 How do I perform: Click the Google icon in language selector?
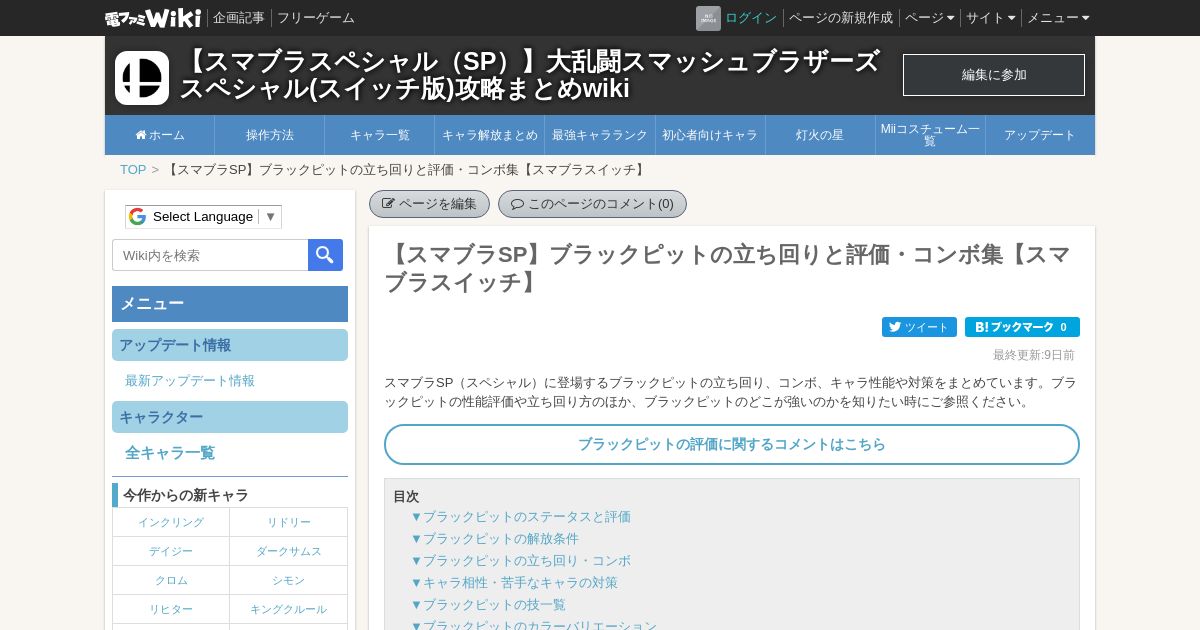tap(138, 217)
